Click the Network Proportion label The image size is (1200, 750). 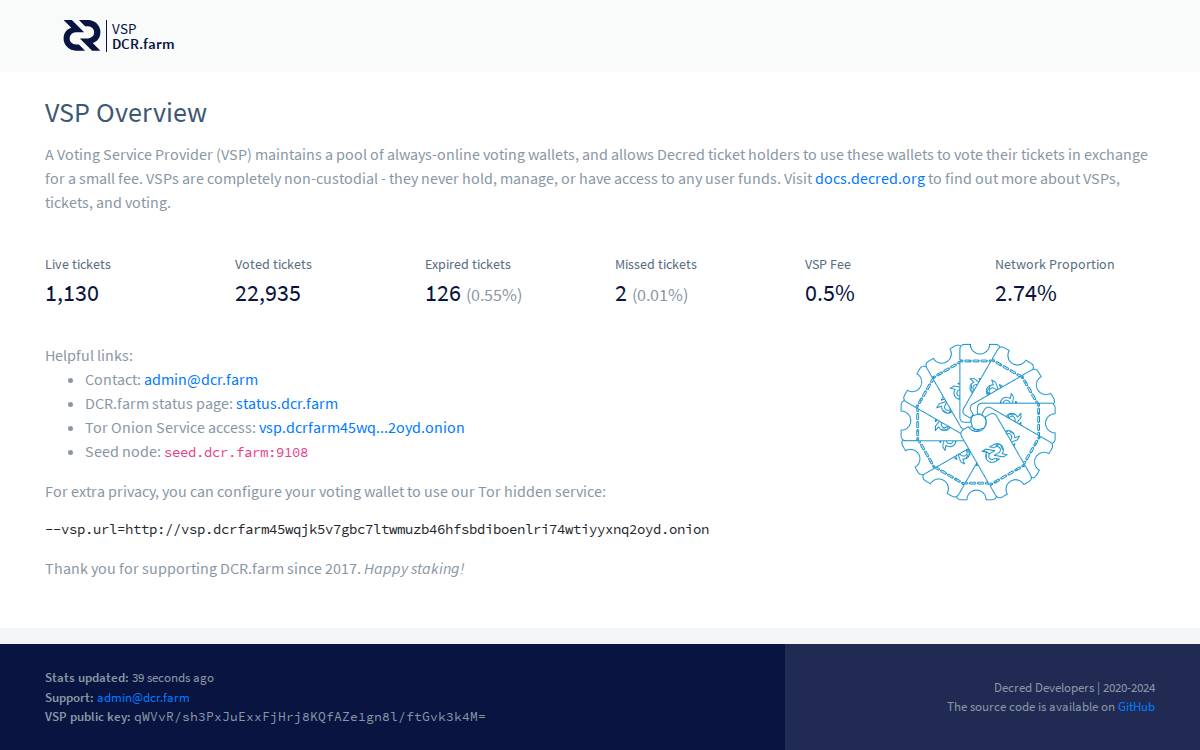[1054, 265]
